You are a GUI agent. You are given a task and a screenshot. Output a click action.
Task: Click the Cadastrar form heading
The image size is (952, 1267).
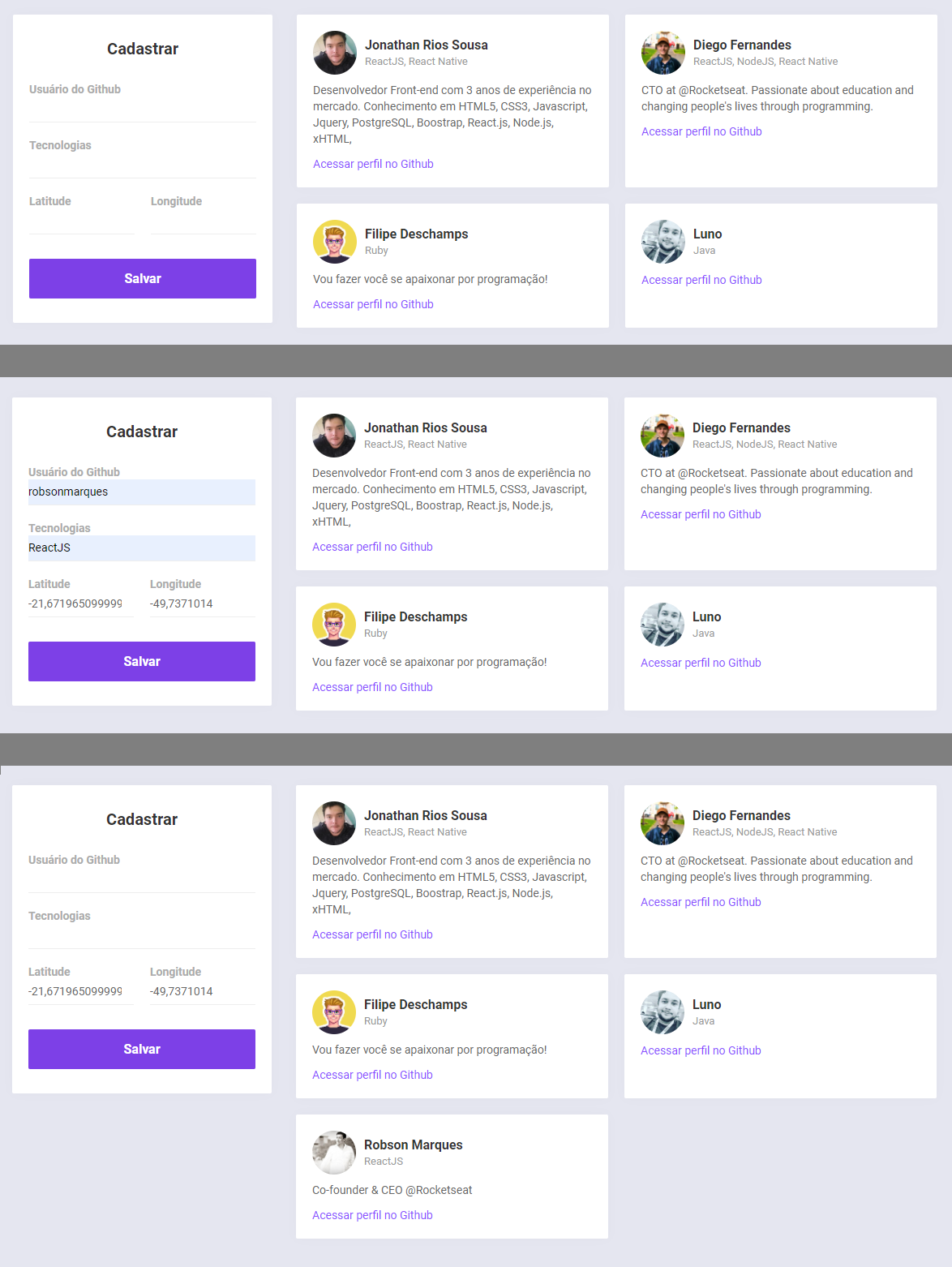tap(142, 49)
